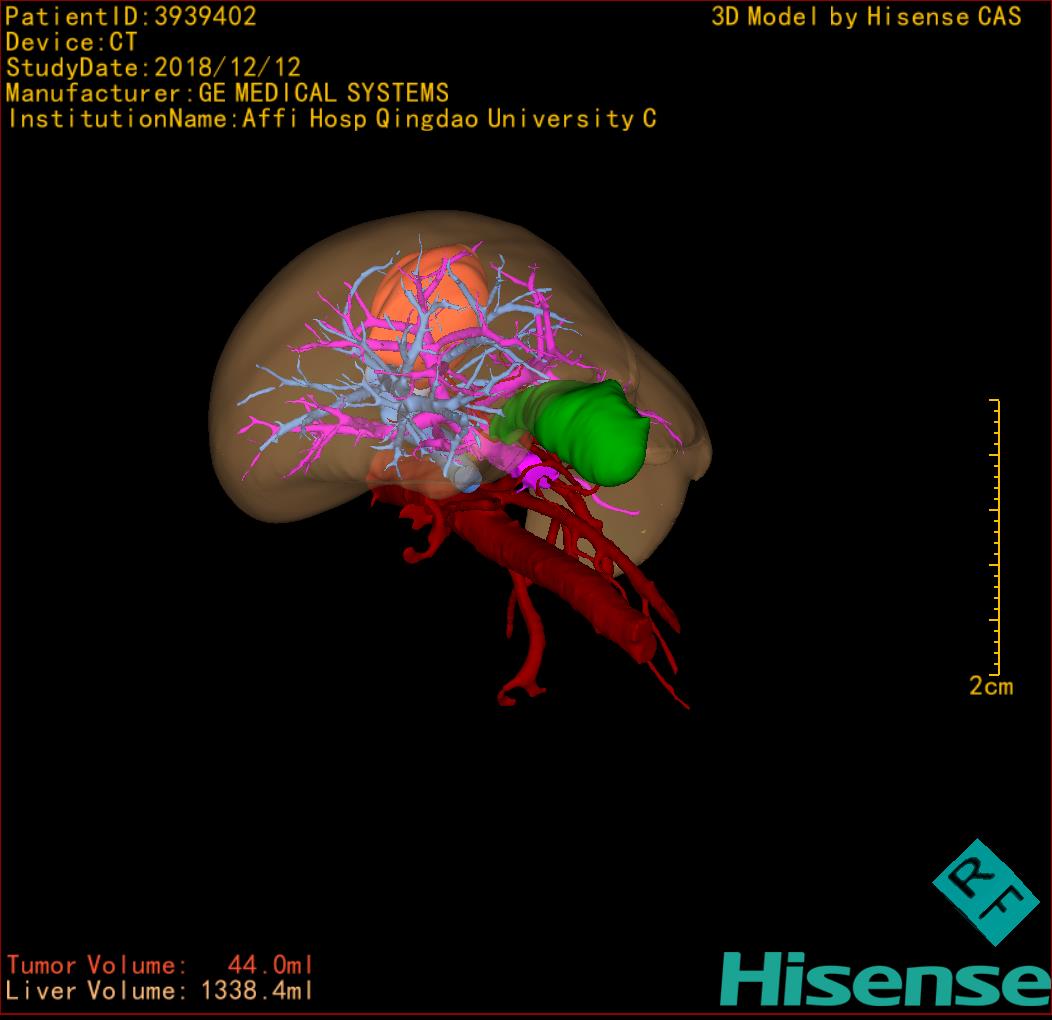Click the StudyDate 2018/12/12 text
This screenshot has width=1052, height=1020.
click(153, 68)
